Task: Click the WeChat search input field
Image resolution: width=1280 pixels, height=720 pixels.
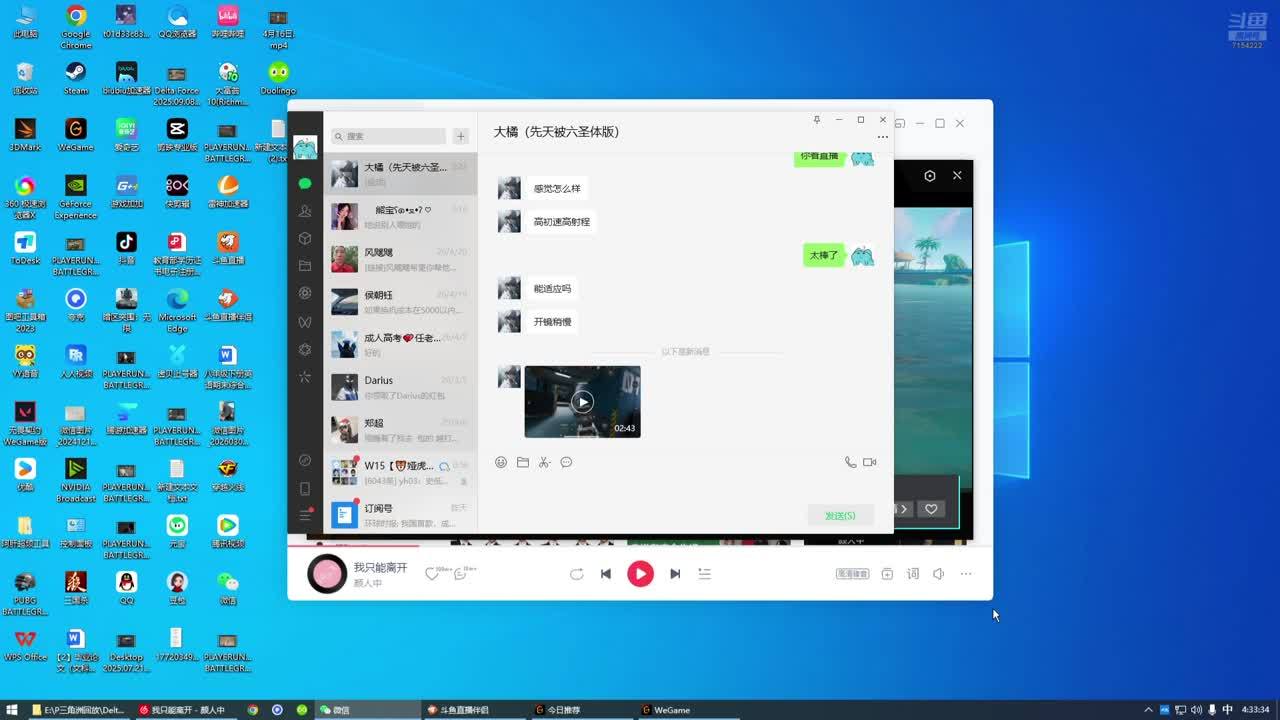Action: pos(392,136)
